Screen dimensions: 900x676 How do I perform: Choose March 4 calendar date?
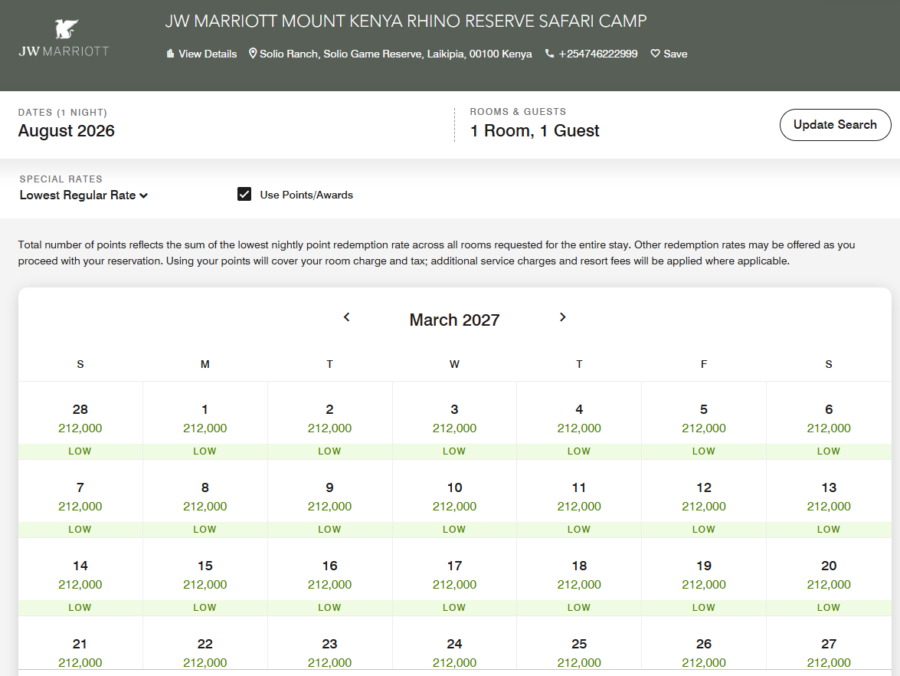pos(579,421)
